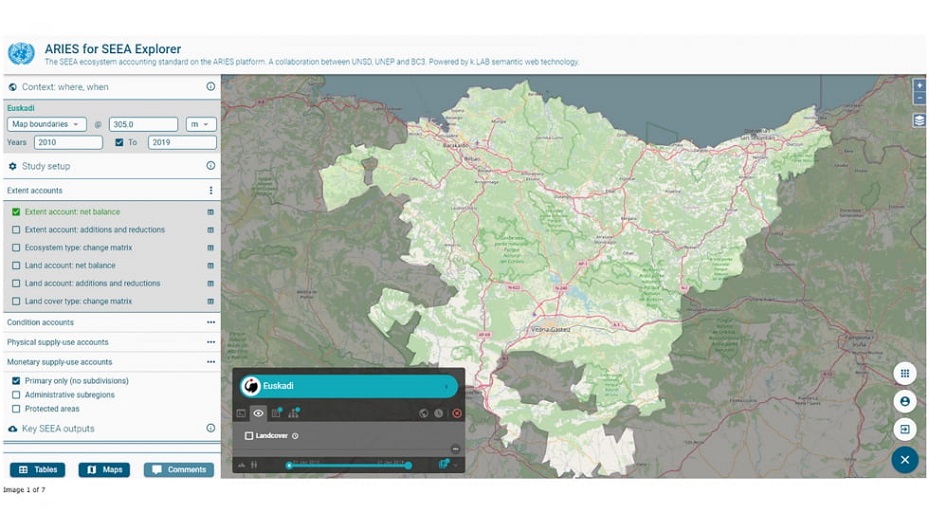
Task: Open table icon for Extent account: additions and reductions
Action: (x=210, y=230)
